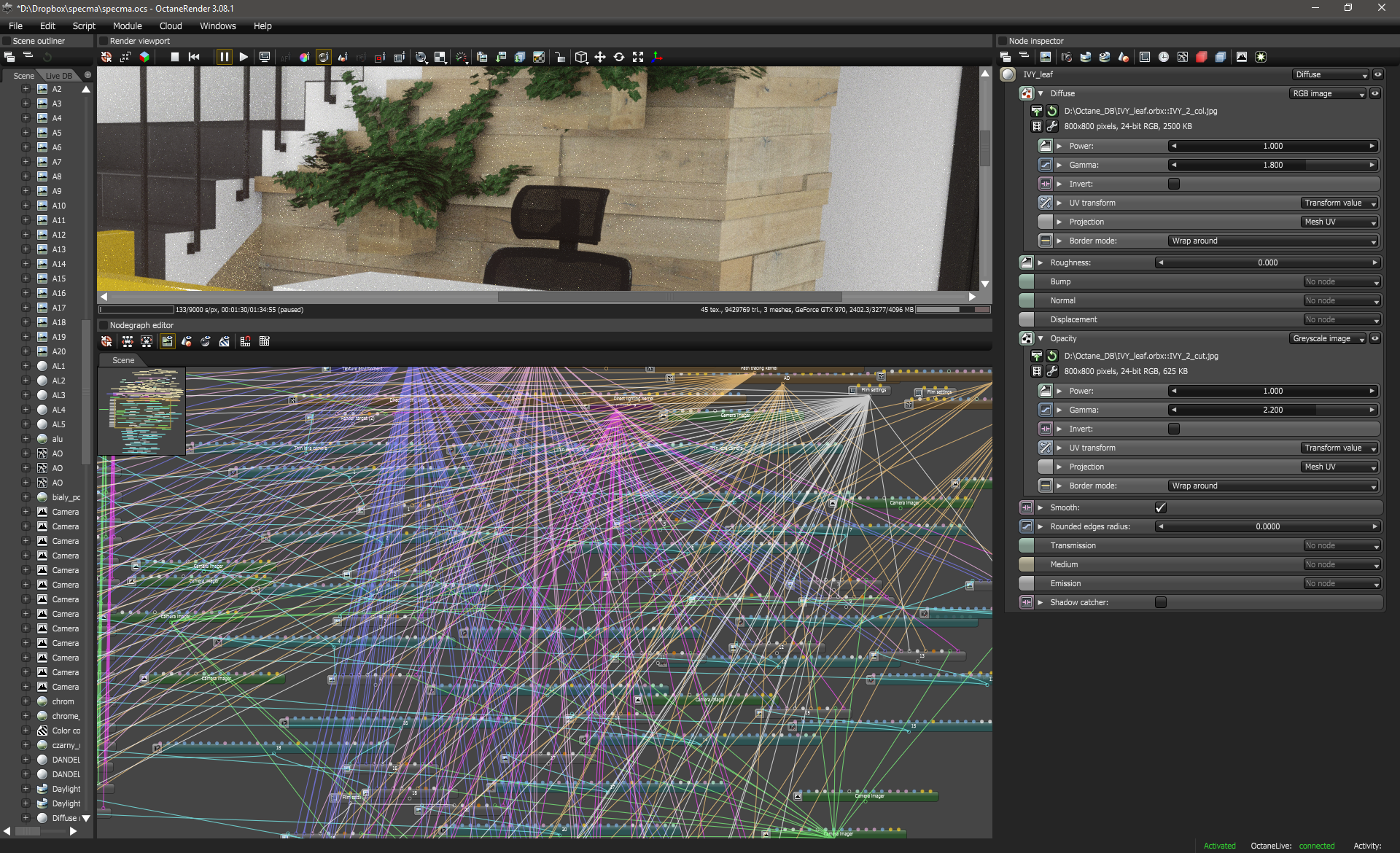Click the Emission No node button
This screenshot has height=853, width=1400.
click(1342, 583)
